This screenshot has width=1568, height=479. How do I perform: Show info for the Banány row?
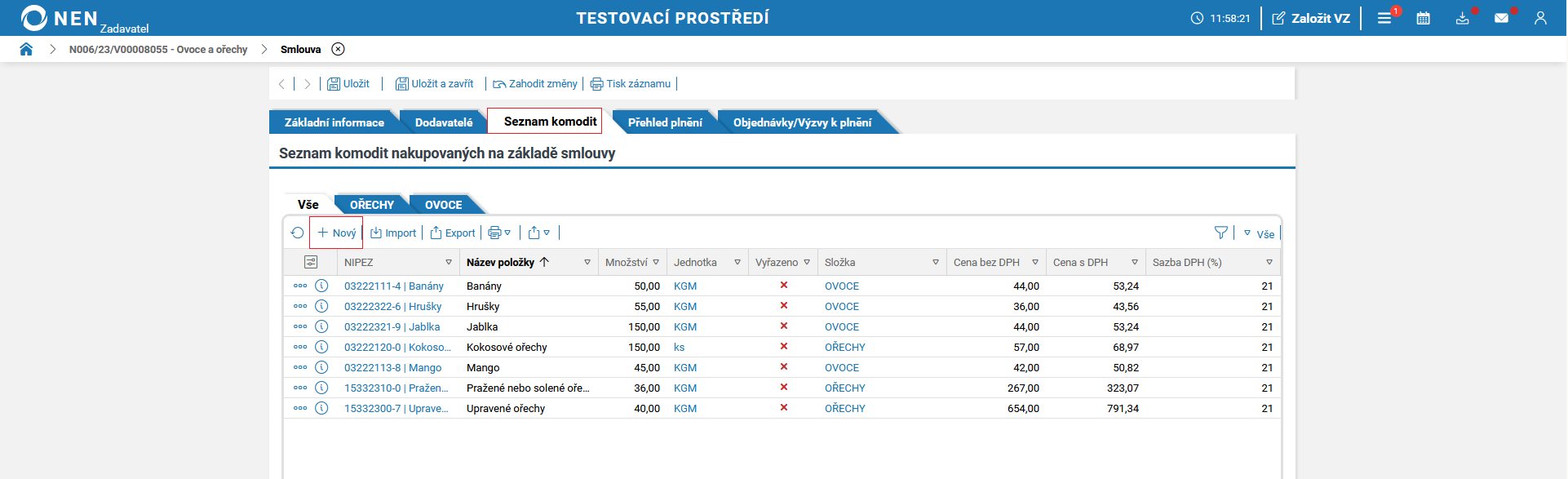click(x=321, y=286)
